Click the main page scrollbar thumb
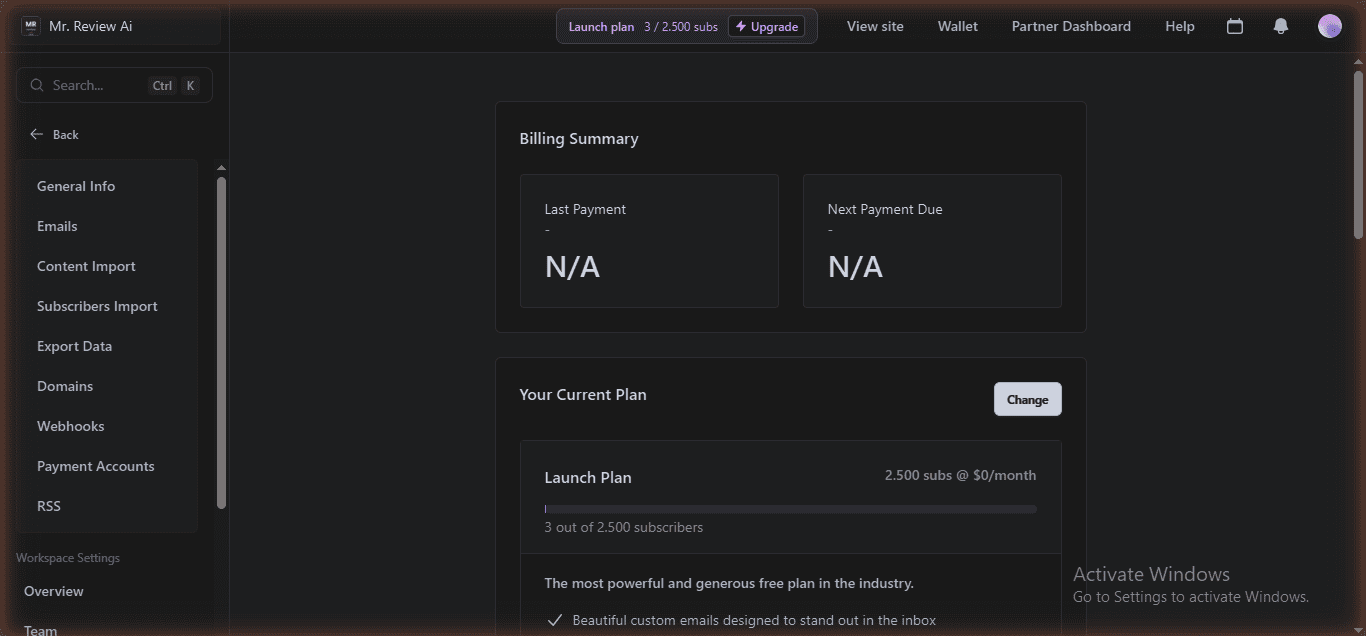This screenshot has width=1366, height=636. click(1359, 154)
